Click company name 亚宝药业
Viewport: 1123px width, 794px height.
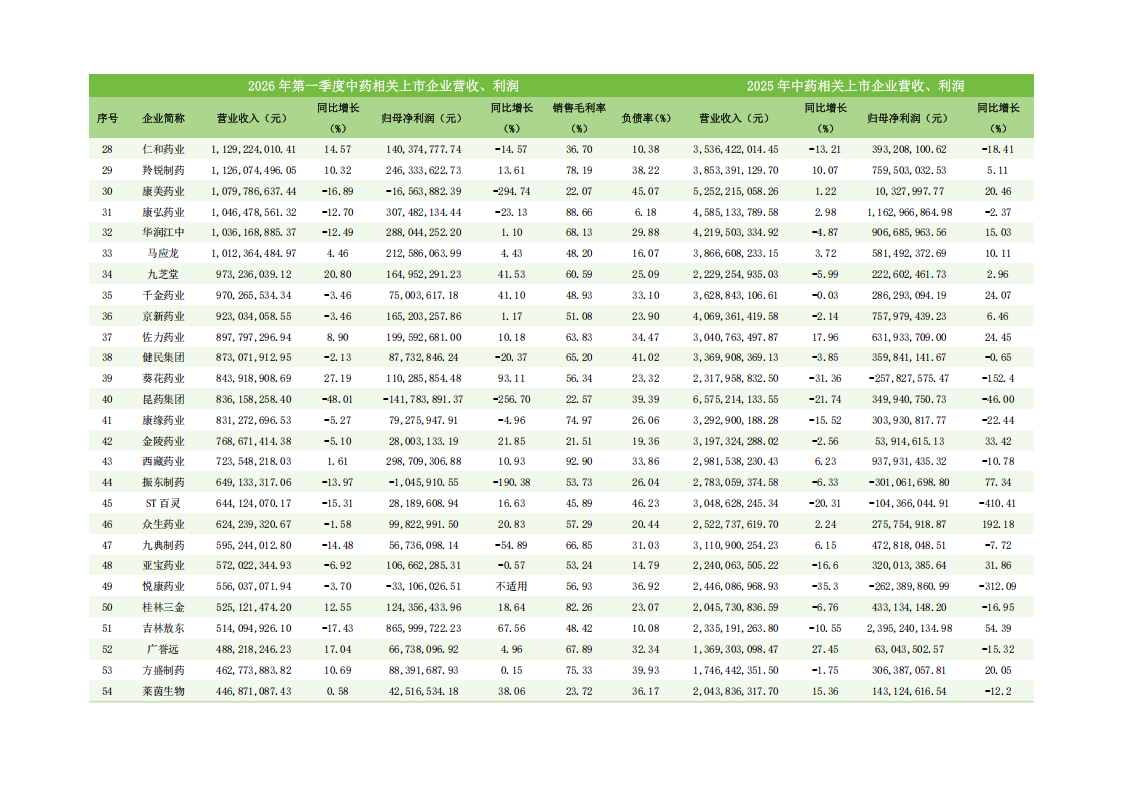[163, 566]
